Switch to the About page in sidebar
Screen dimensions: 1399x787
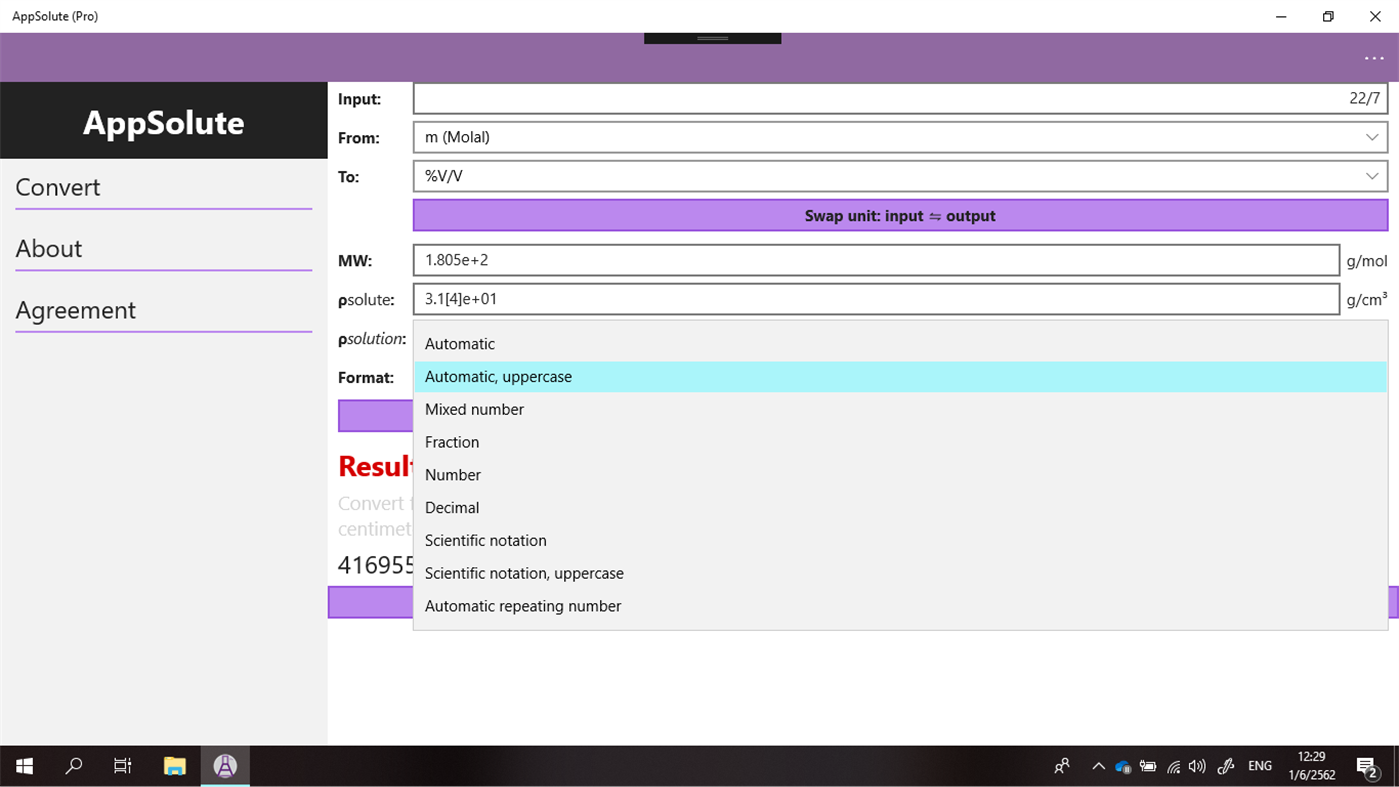(x=48, y=248)
